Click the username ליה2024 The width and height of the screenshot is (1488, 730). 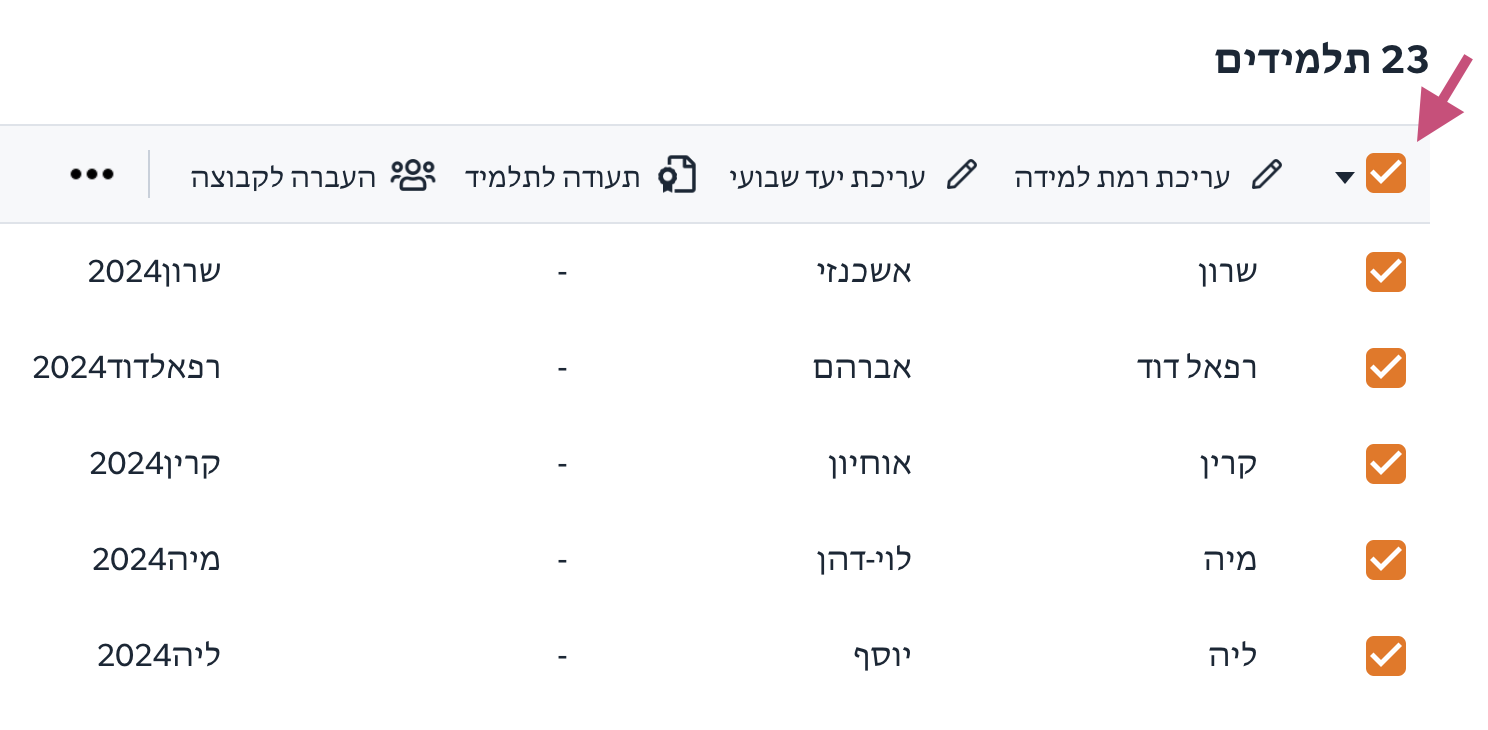(x=159, y=656)
